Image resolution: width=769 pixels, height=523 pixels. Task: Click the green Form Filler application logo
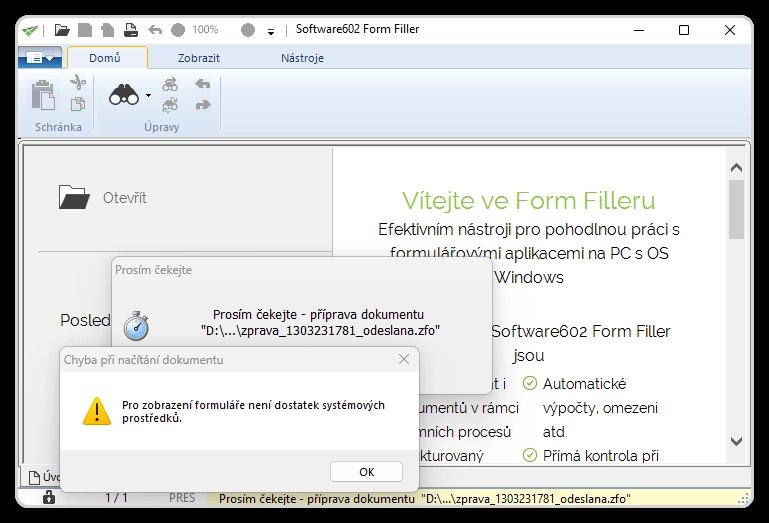point(30,30)
